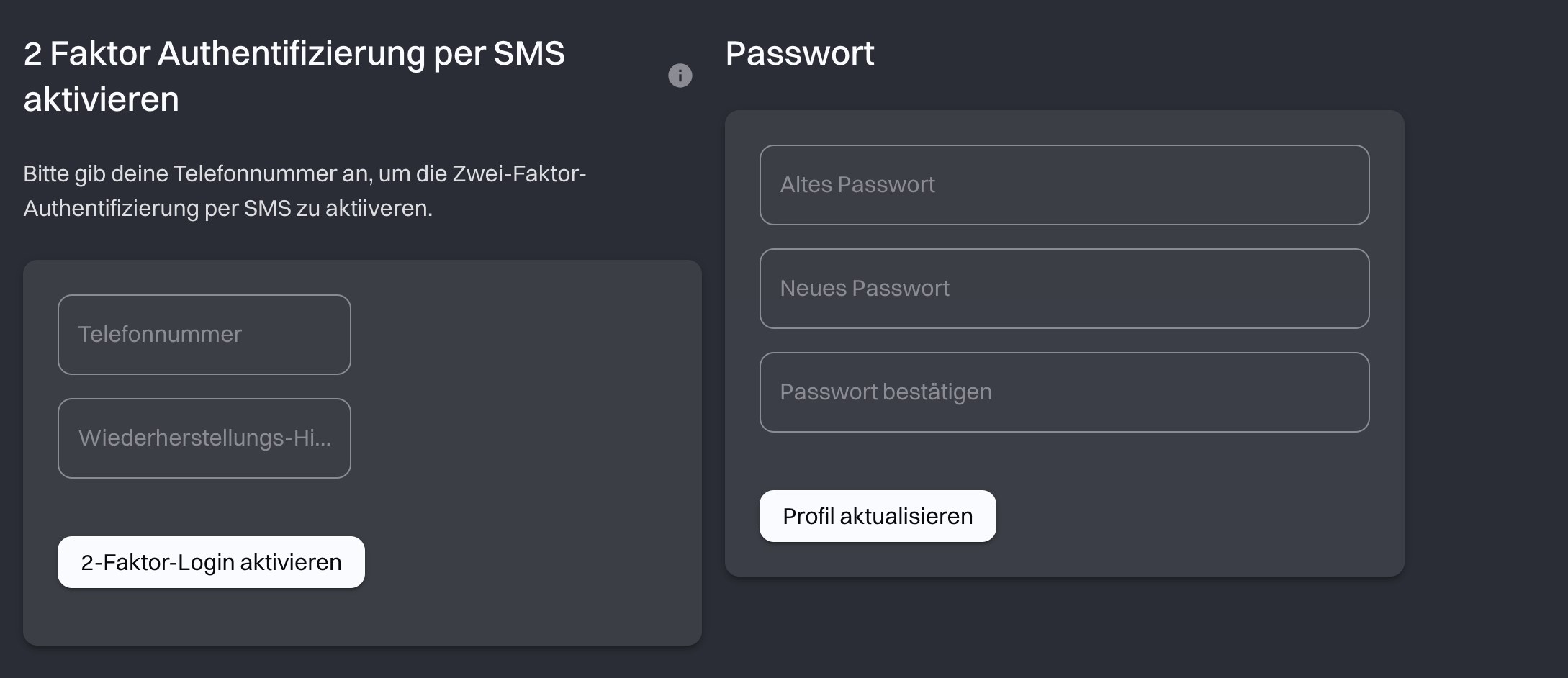Enable two-factor login via white button
Image resolution: width=1568 pixels, height=678 pixels.
pyautogui.click(x=211, y=562)
